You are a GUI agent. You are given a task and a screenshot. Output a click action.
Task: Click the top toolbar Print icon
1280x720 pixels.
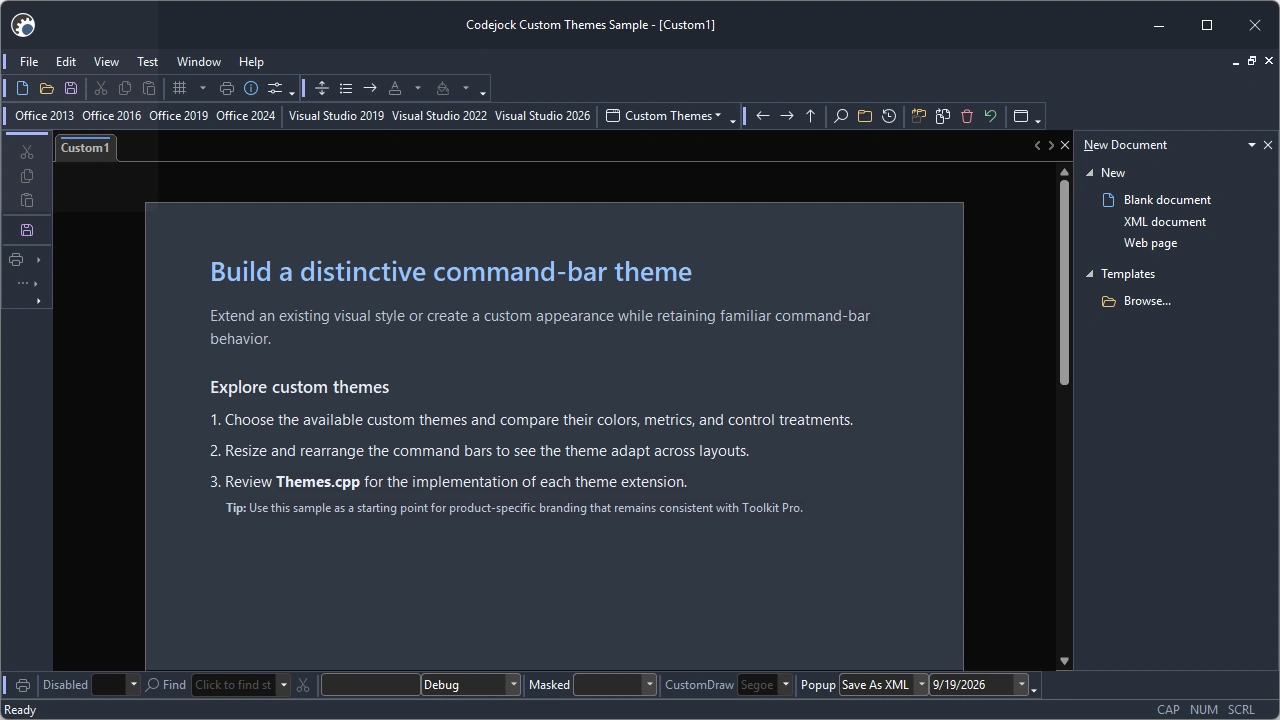click(x=227, y=88)
